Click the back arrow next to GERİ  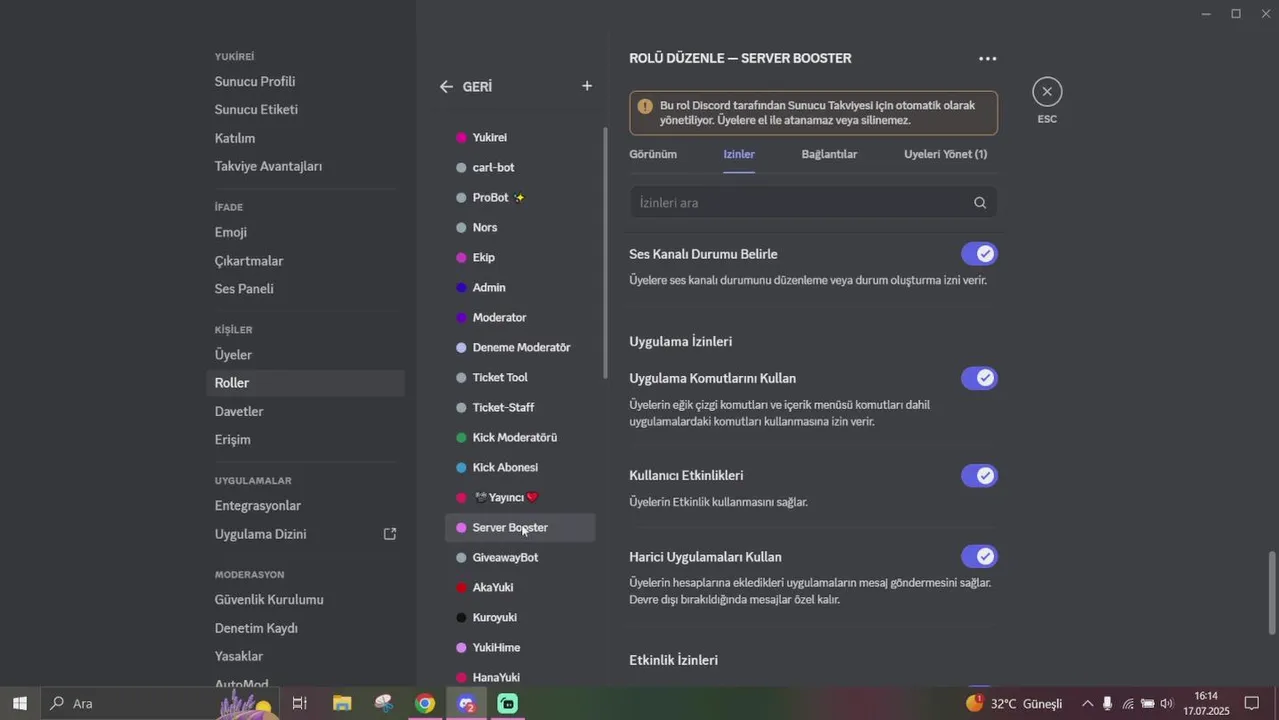tap(446, 87)
